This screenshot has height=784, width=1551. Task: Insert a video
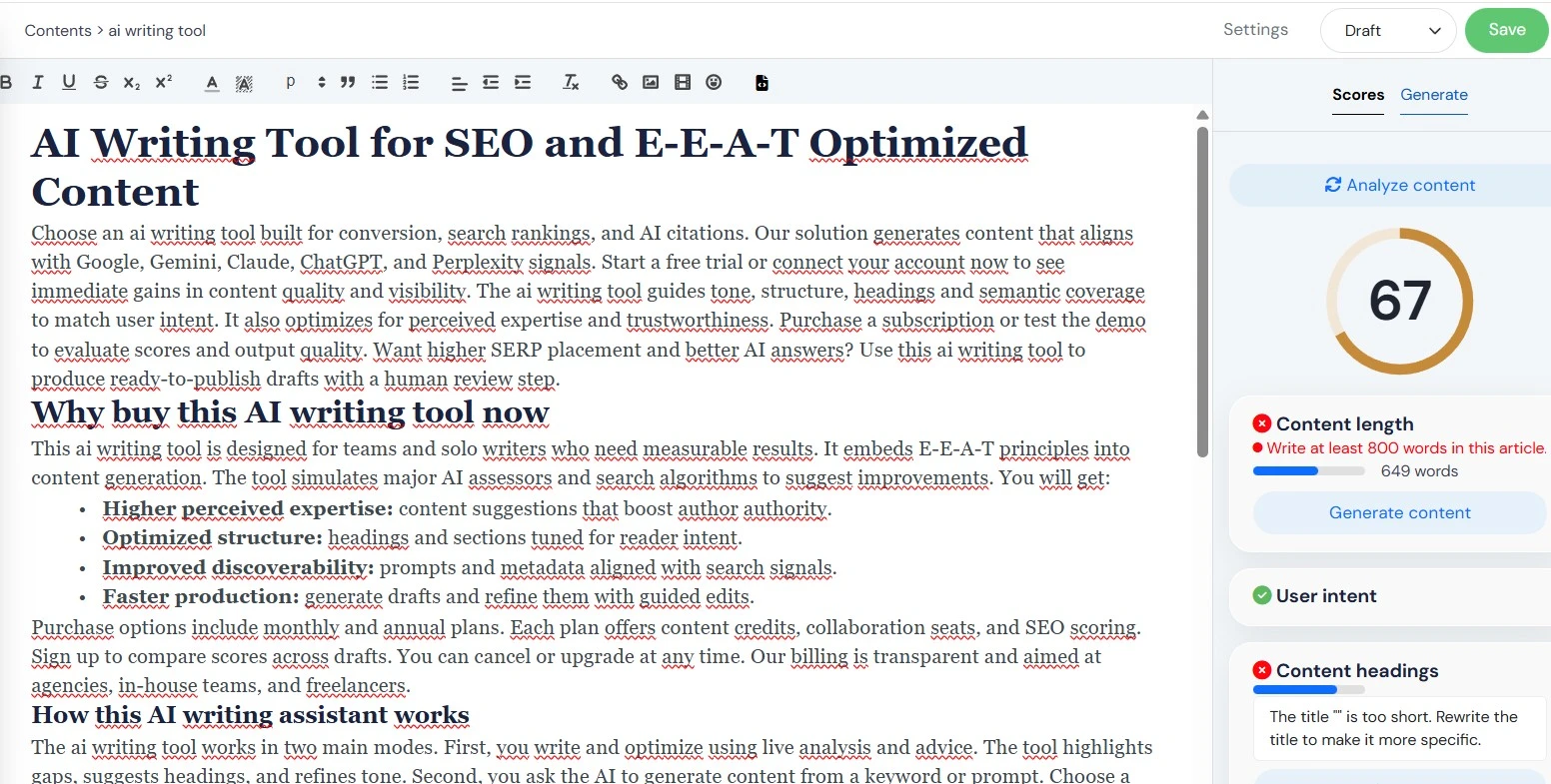coord(683,83)
